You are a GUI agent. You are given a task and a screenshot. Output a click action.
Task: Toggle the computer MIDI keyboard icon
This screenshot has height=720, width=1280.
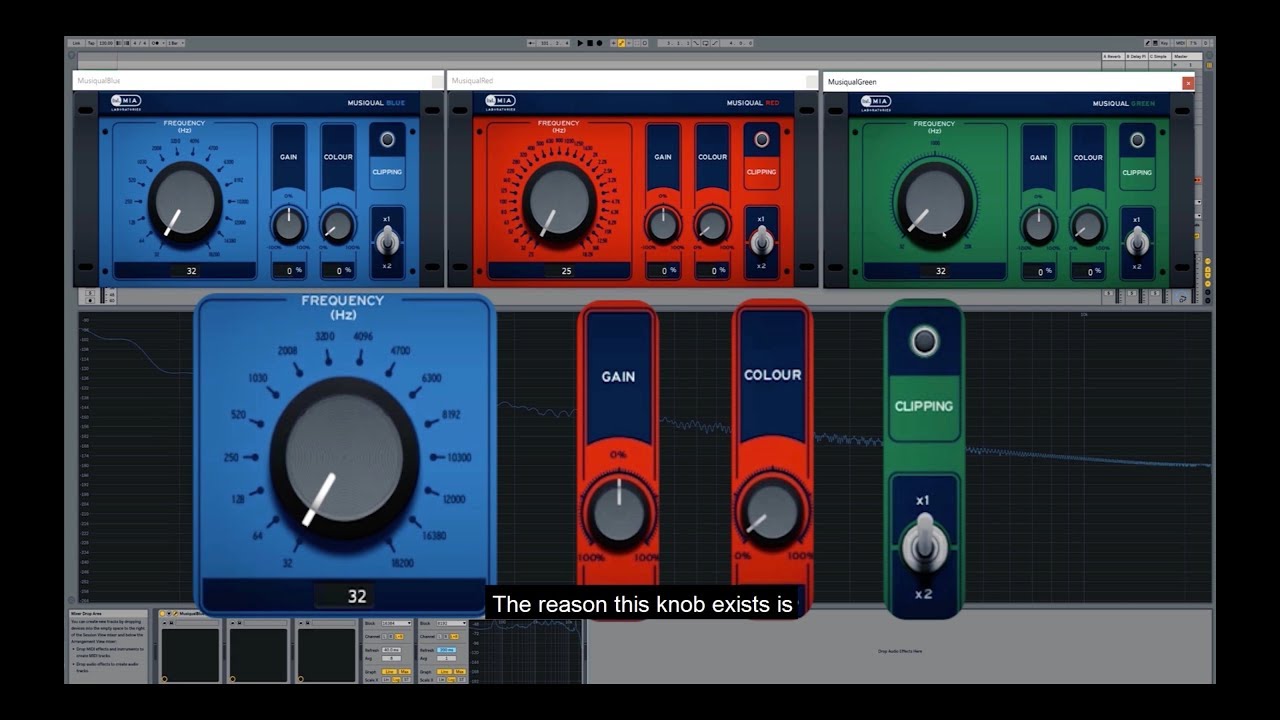click(x=1155, y=43)
